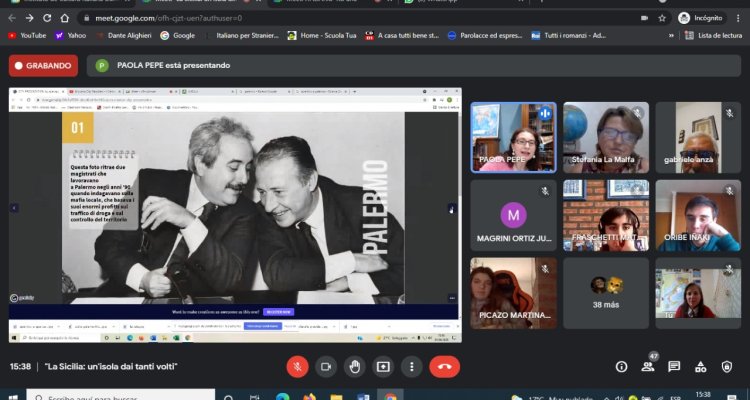Open the Activities shapes icon

pos(700,367)
